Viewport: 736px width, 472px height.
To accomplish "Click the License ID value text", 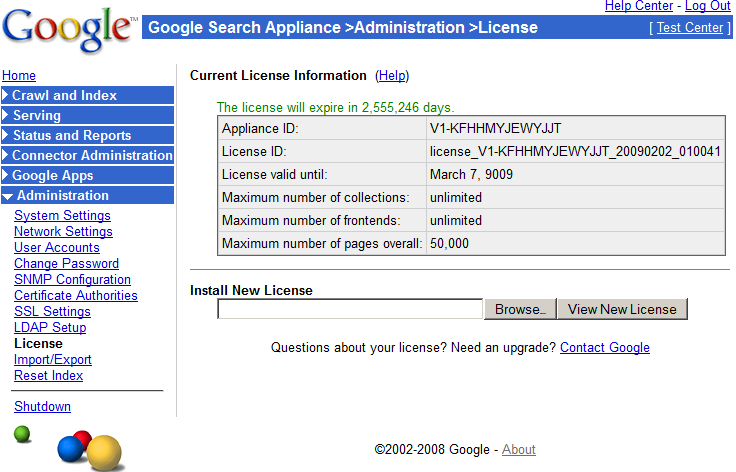I will [x=575, y=152].
